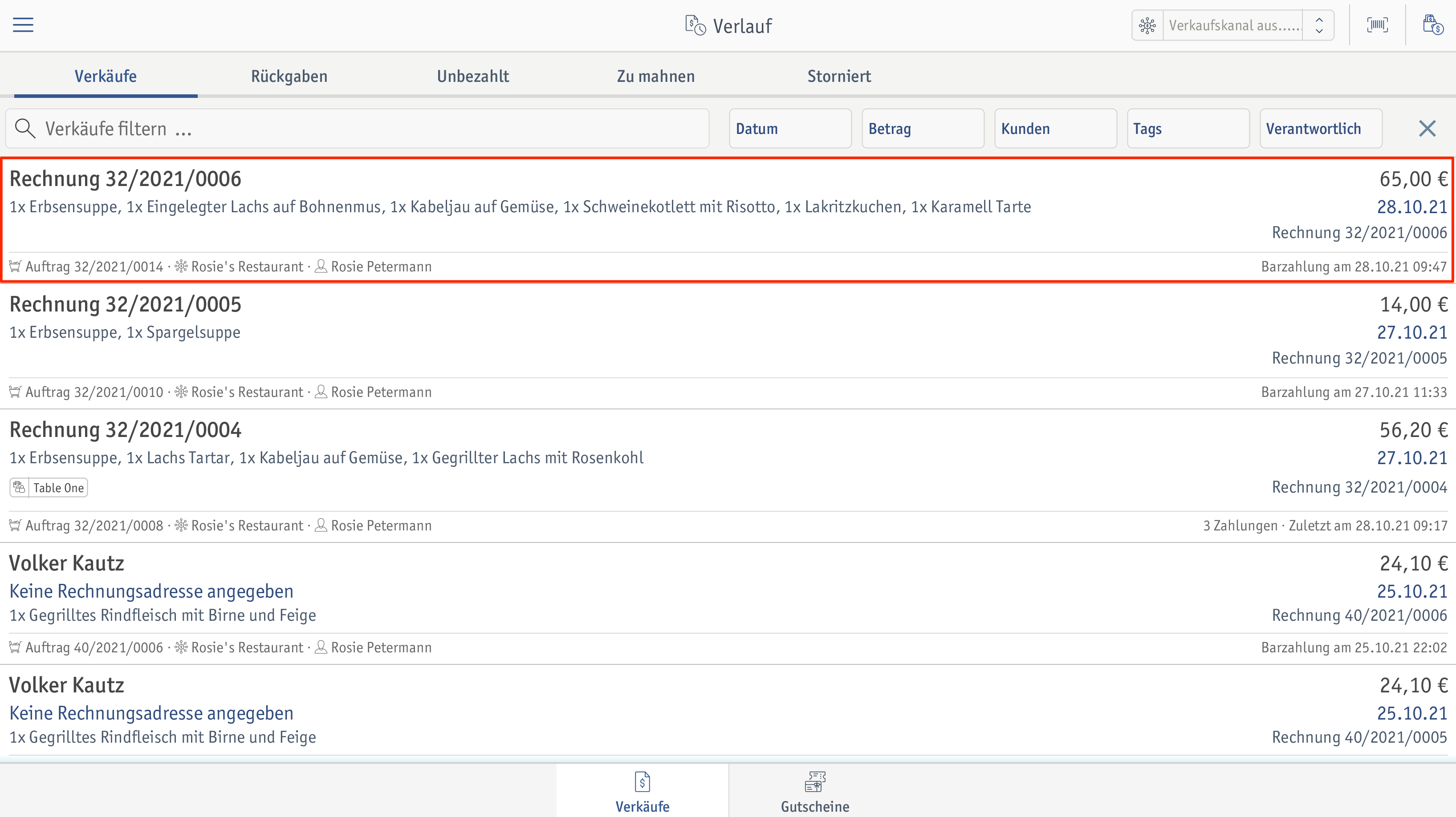This screenshot has height=817, width=1456.
Task: Click the Rechnung 40/2021/0006 label
Action: click(1359, 615)
